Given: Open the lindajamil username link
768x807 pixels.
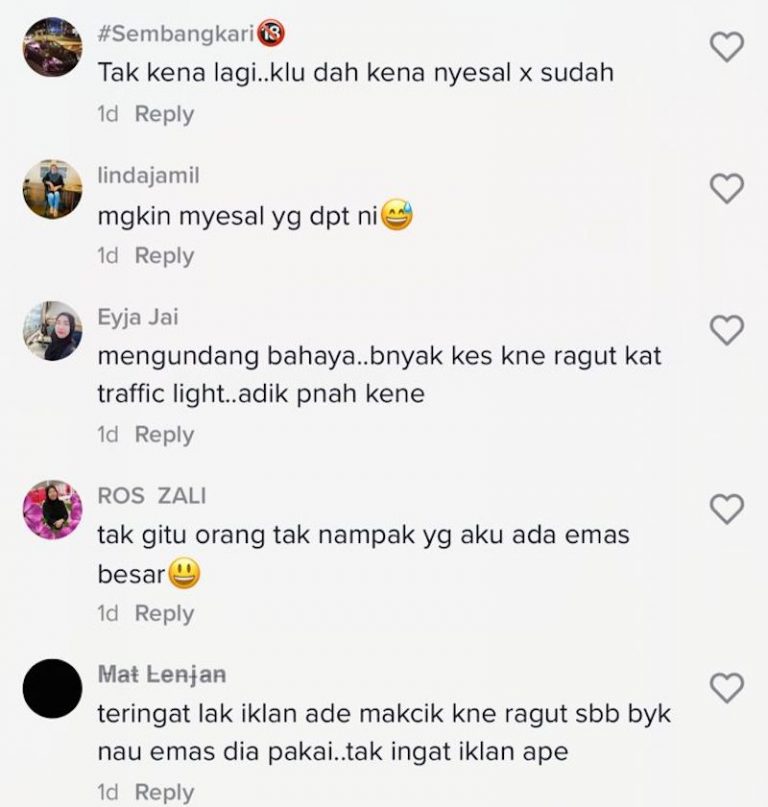Looking at the screenshot, I should click(x=148, y=176).
